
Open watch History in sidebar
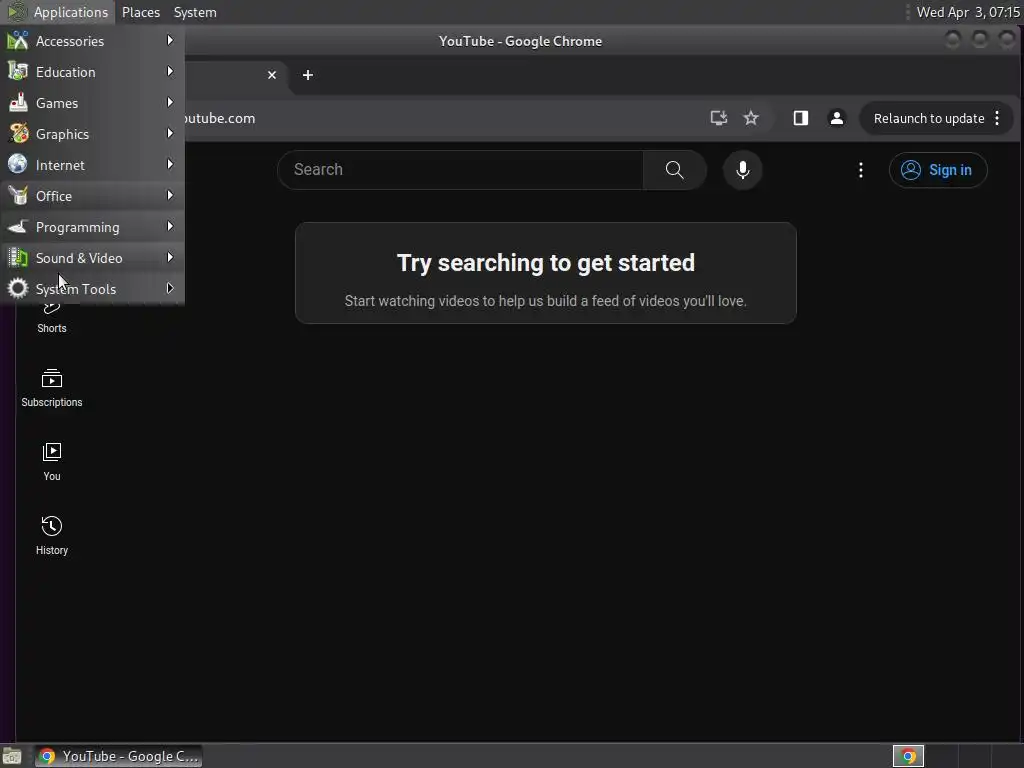point(52,536)
